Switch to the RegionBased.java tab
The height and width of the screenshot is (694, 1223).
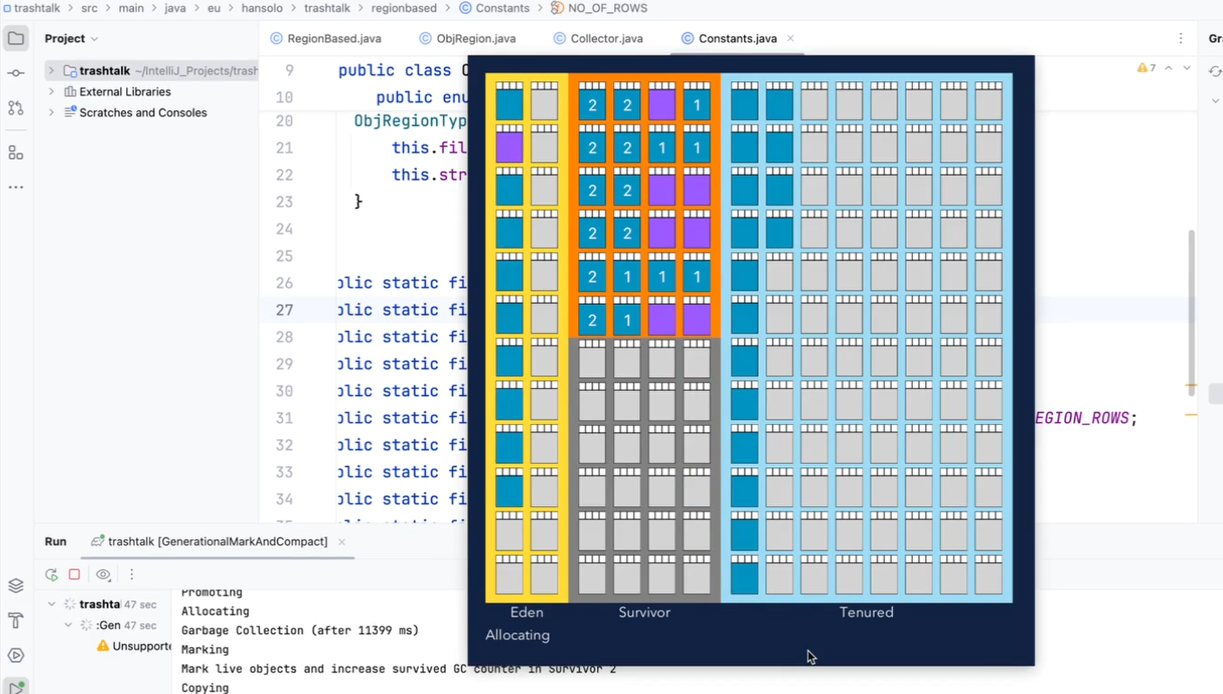(325, 39)
